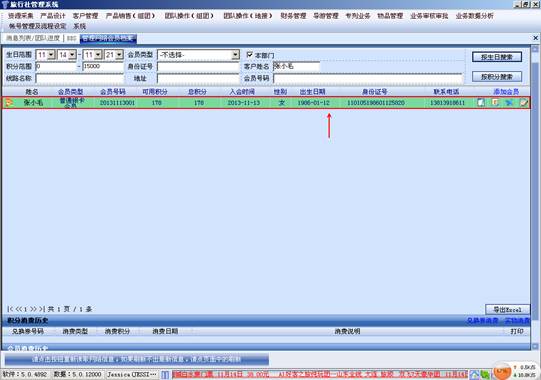Open the 财务管理 menu
541x380 pixels.
(x=293, y=16)
